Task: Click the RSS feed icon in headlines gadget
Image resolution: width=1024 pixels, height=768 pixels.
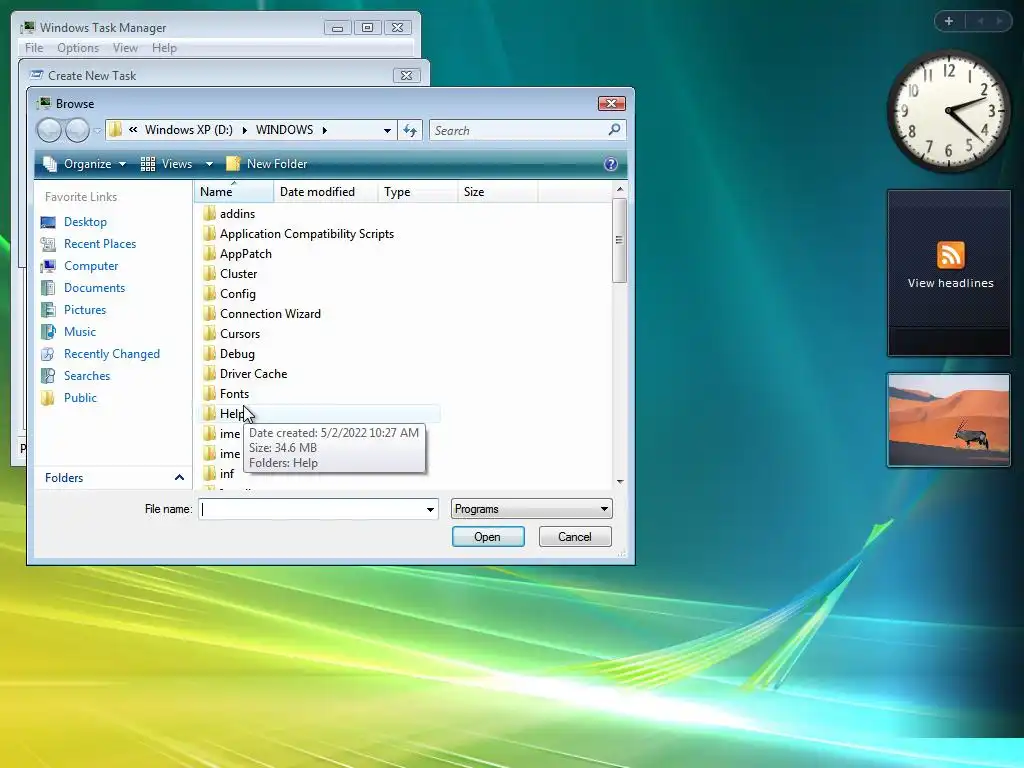Action: tap(950, 255)
